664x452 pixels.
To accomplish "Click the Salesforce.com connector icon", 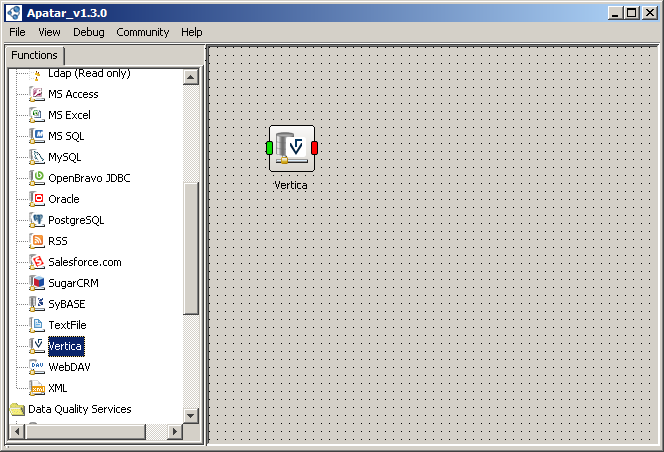I will click(37, 262).
